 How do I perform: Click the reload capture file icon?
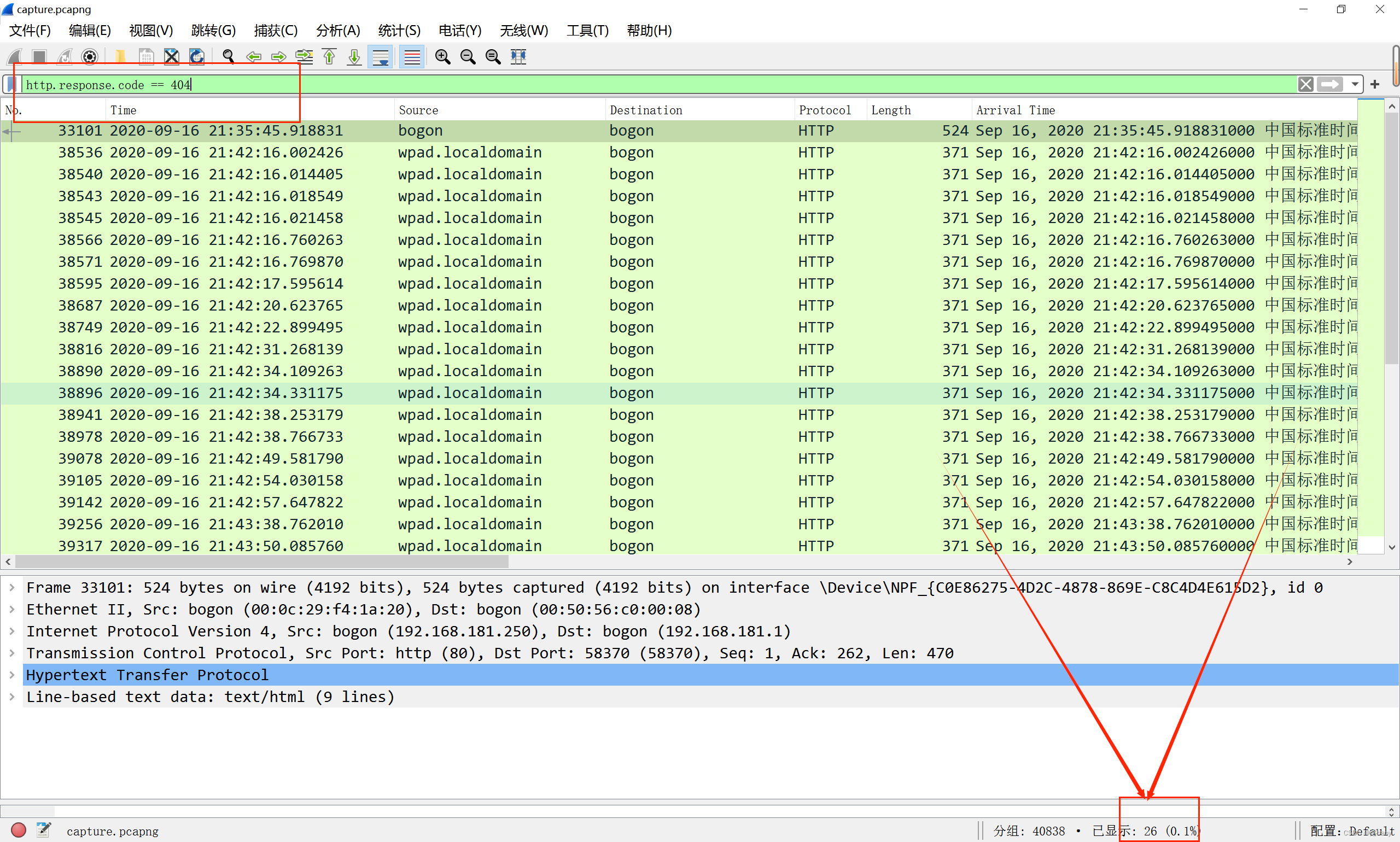(x=196, y=57)
